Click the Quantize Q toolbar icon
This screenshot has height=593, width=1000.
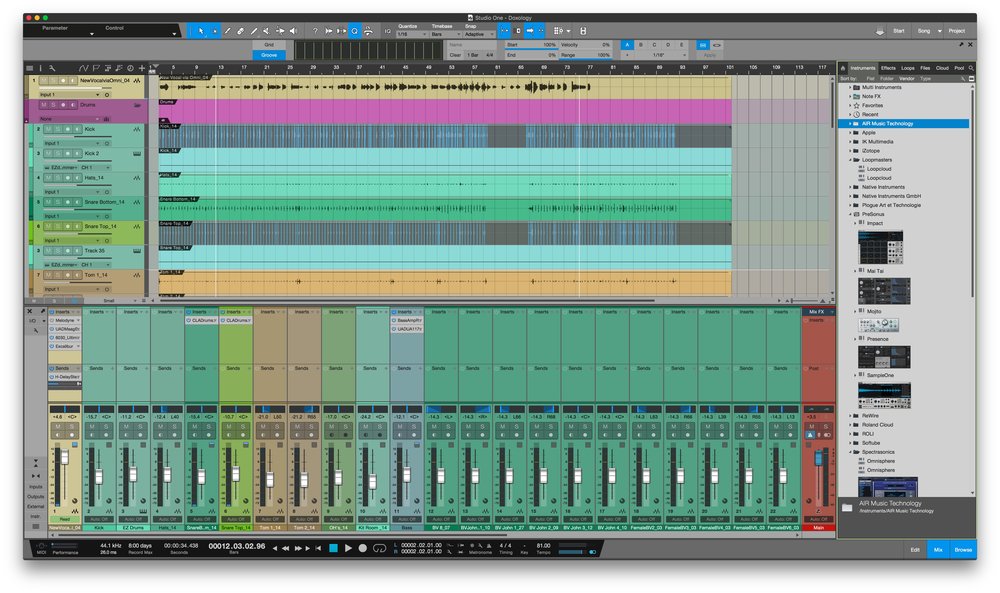[355, 31]
